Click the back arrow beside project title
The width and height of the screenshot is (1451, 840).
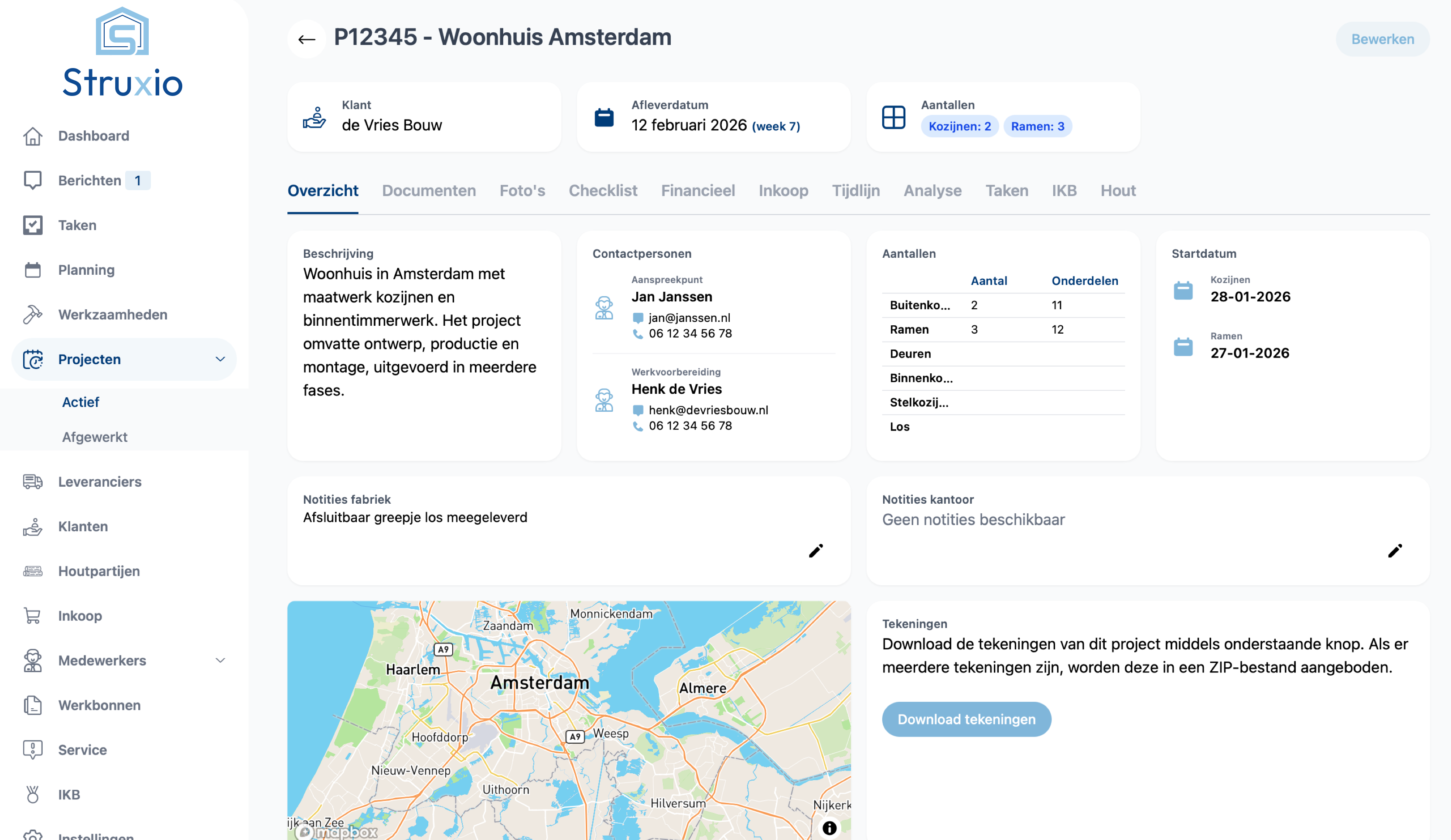coord(306,39)
